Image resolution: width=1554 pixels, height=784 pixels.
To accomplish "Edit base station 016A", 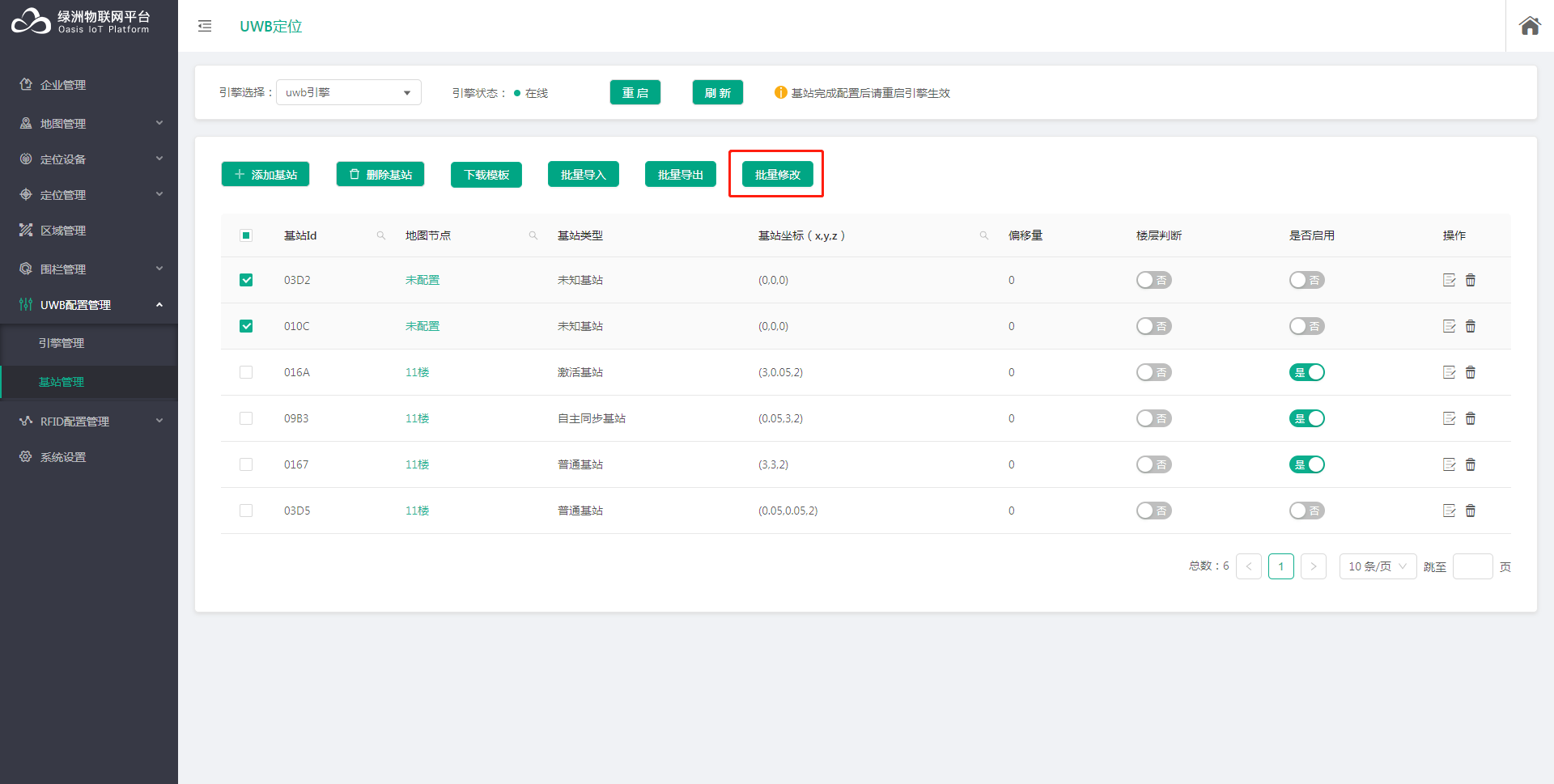I will click(x=1449, y=372).
